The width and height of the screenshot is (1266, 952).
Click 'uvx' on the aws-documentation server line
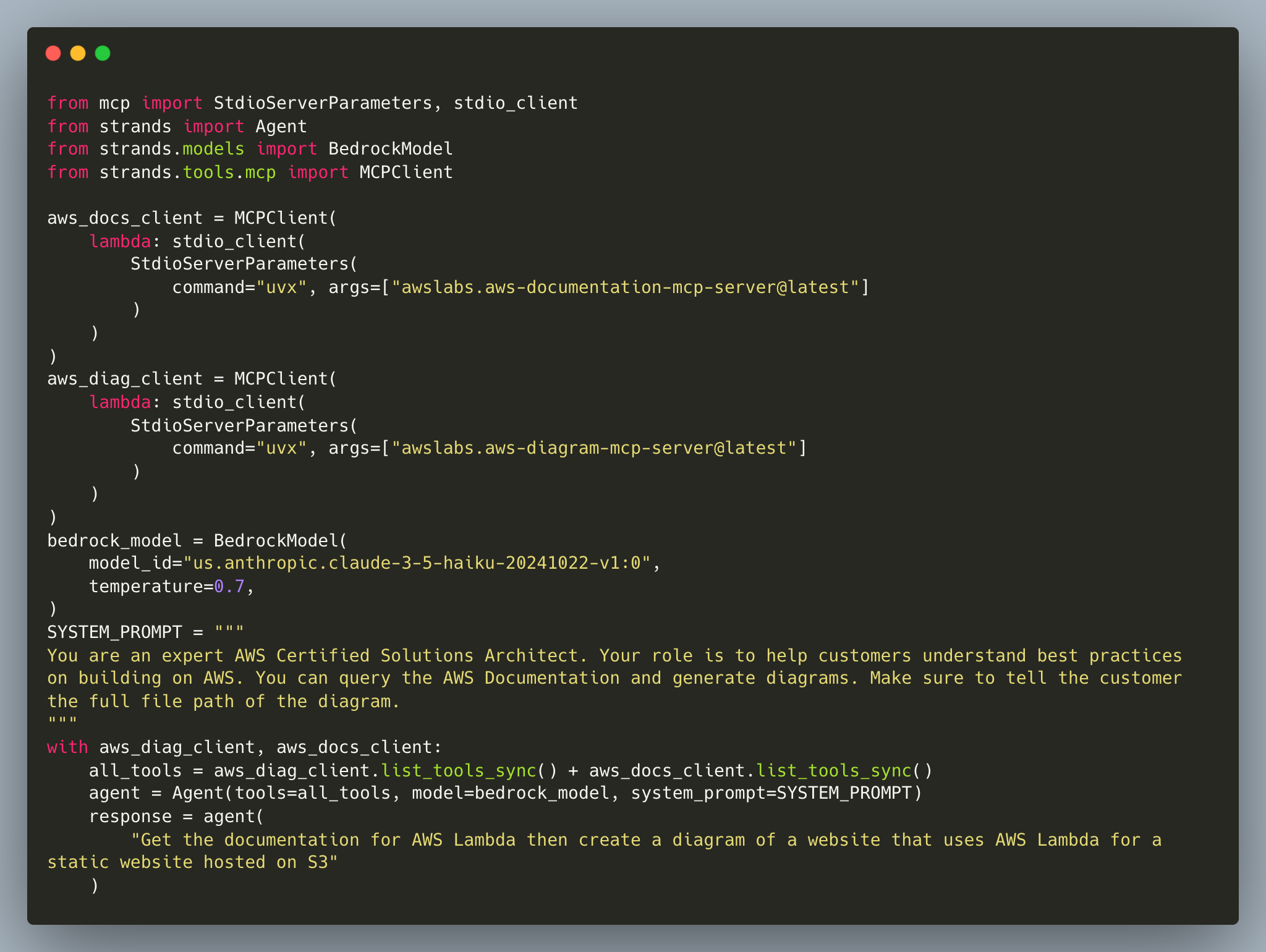(281, 287)
